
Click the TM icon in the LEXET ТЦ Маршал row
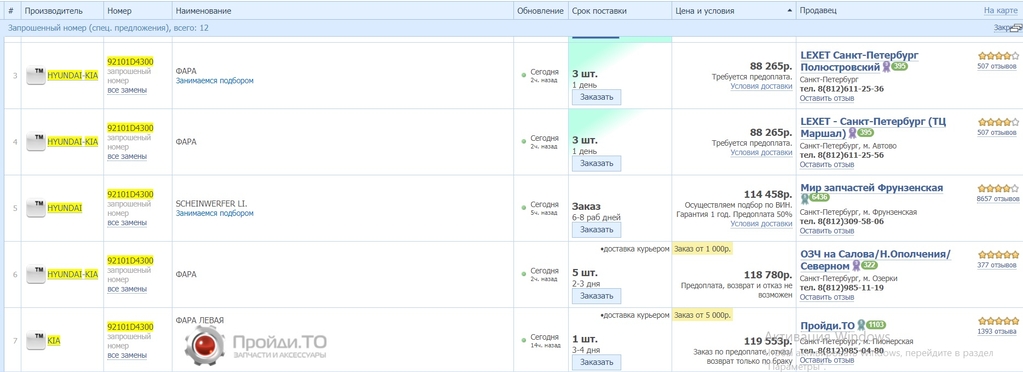tap(35, 142)
